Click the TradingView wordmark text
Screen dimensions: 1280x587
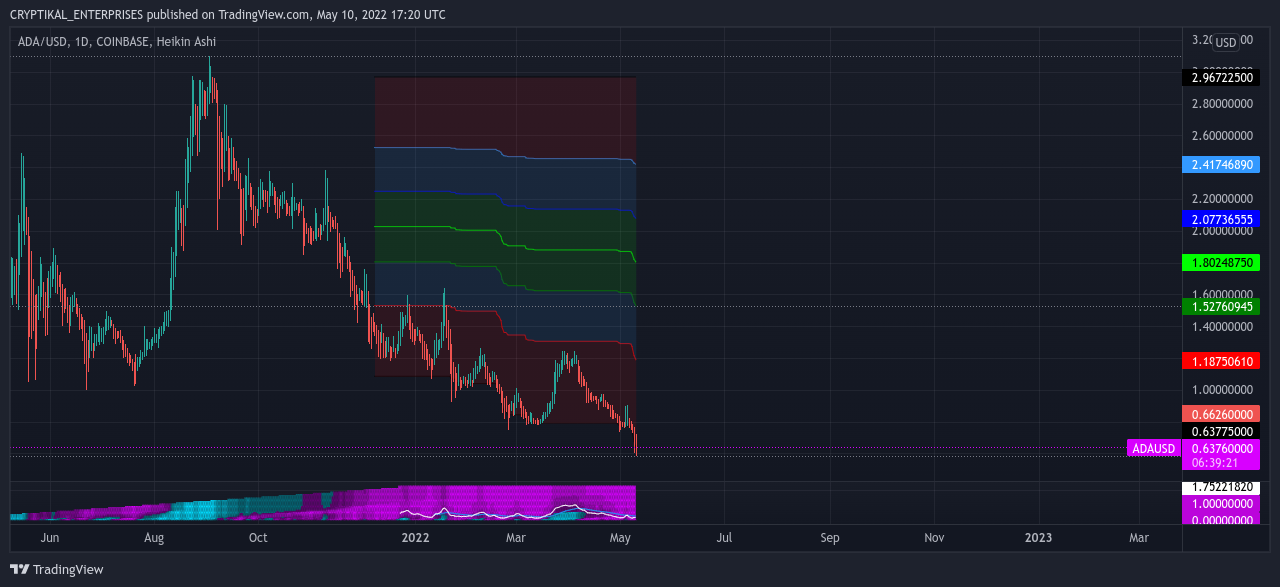[x=68, y=569]
